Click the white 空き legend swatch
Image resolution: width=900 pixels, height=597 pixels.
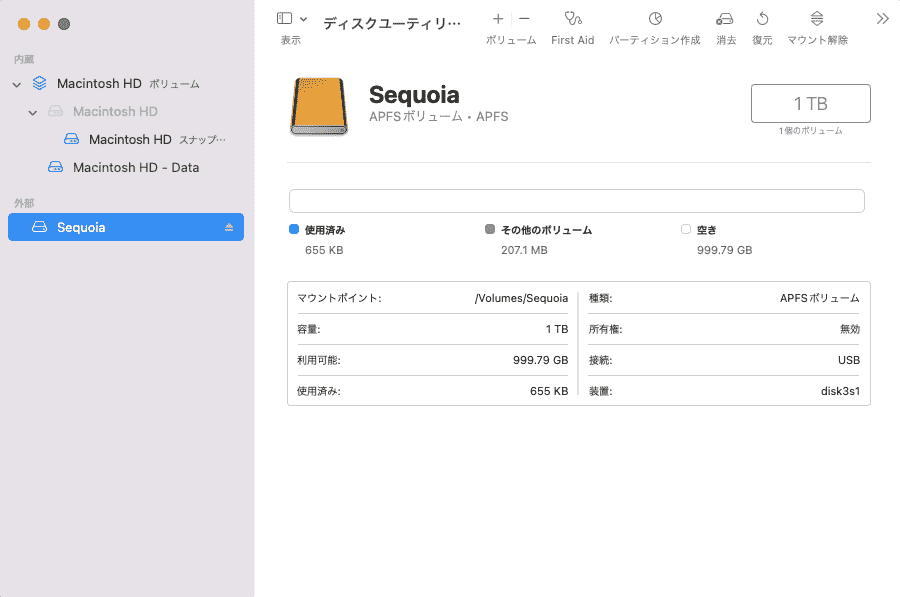pyautogui.click(x=686, y=229)
